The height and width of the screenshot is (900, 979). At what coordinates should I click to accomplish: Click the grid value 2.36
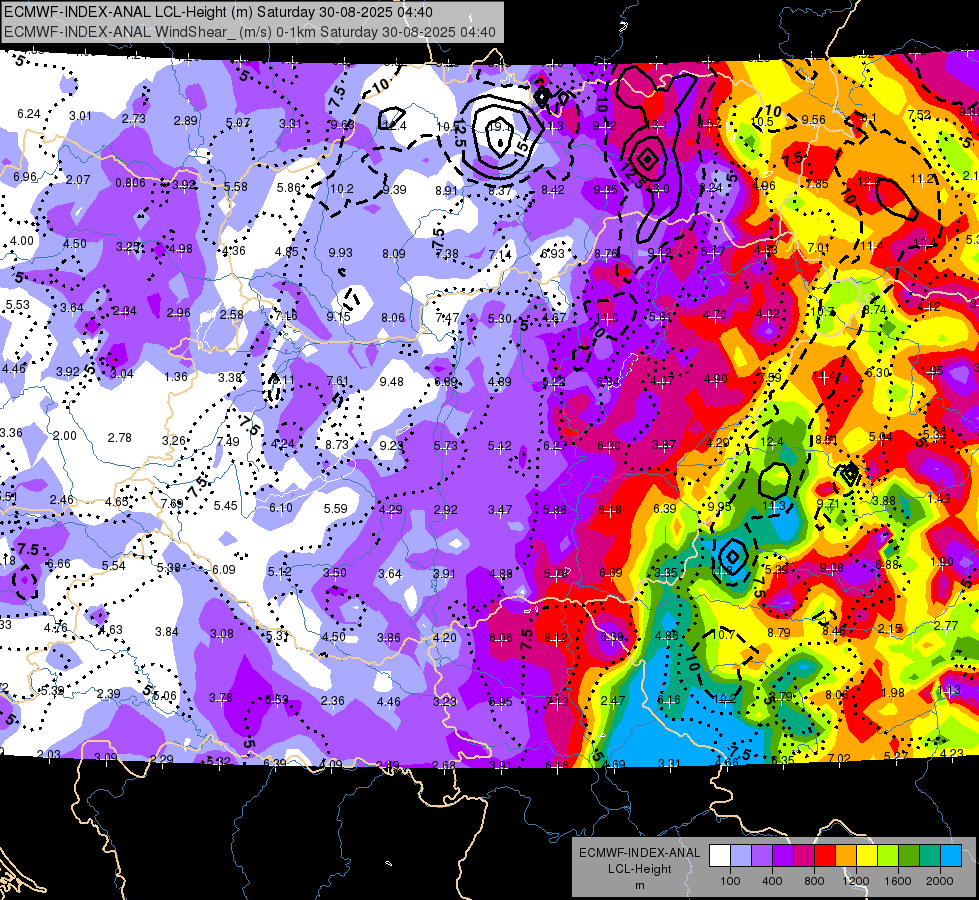pos(332,701)
